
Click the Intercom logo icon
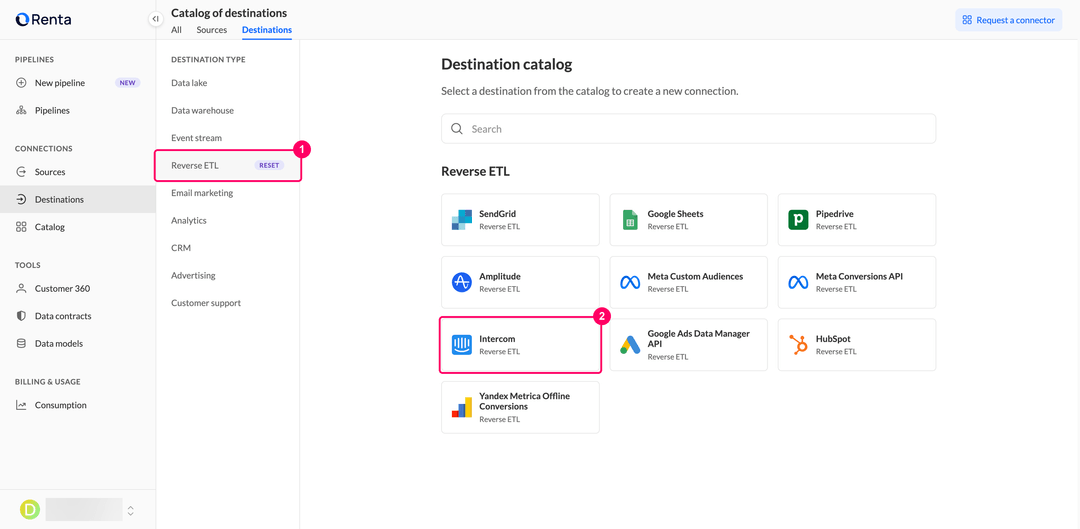pos(461,345)
